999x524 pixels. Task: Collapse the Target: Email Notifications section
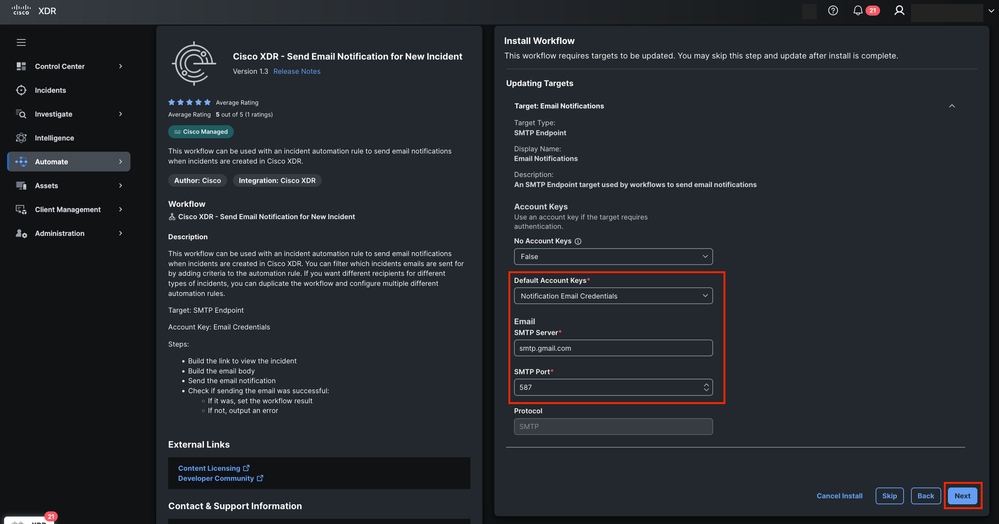pyautogui.click(x=952, y=106)
